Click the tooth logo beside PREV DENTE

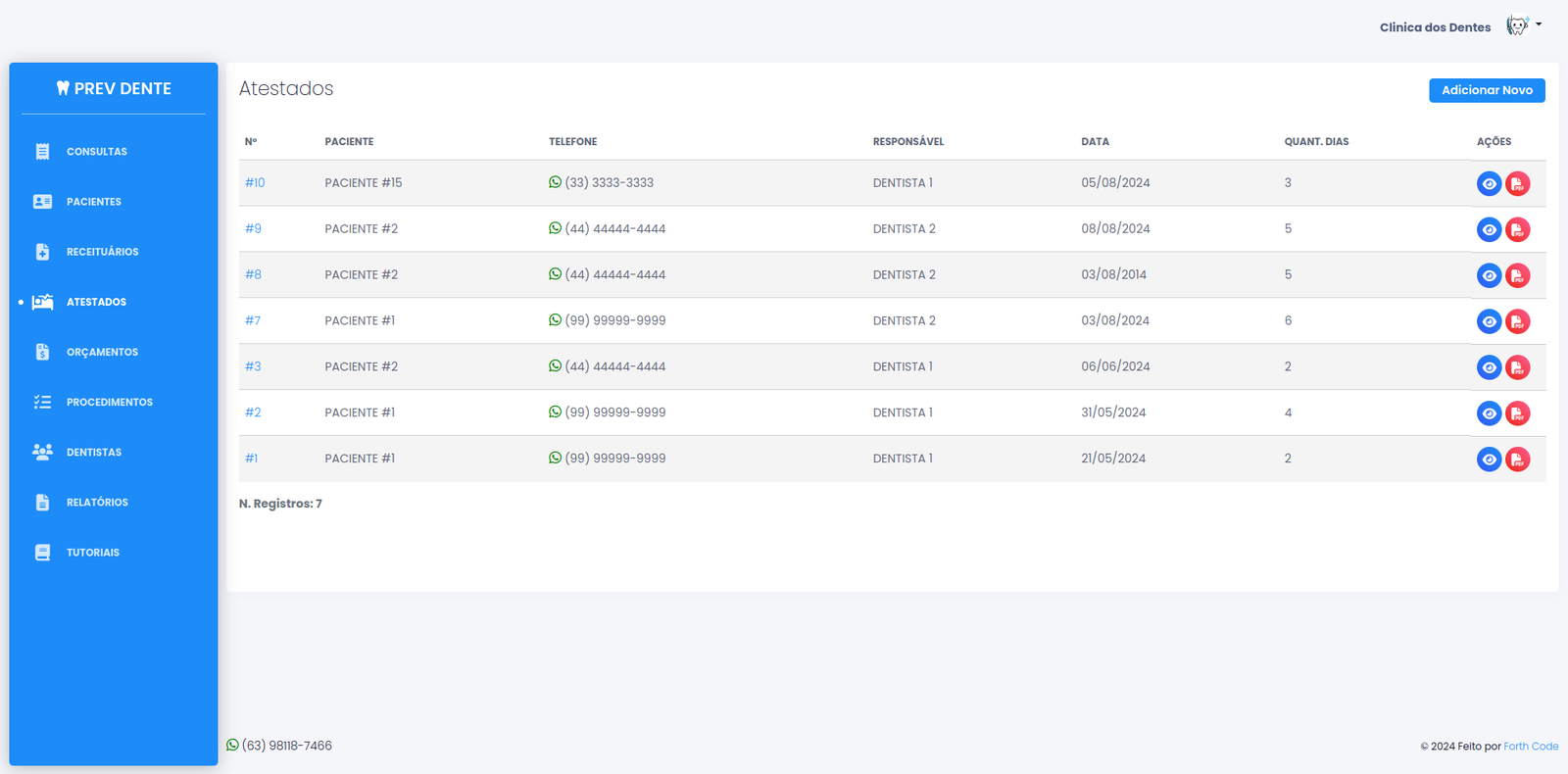(63, 88)
